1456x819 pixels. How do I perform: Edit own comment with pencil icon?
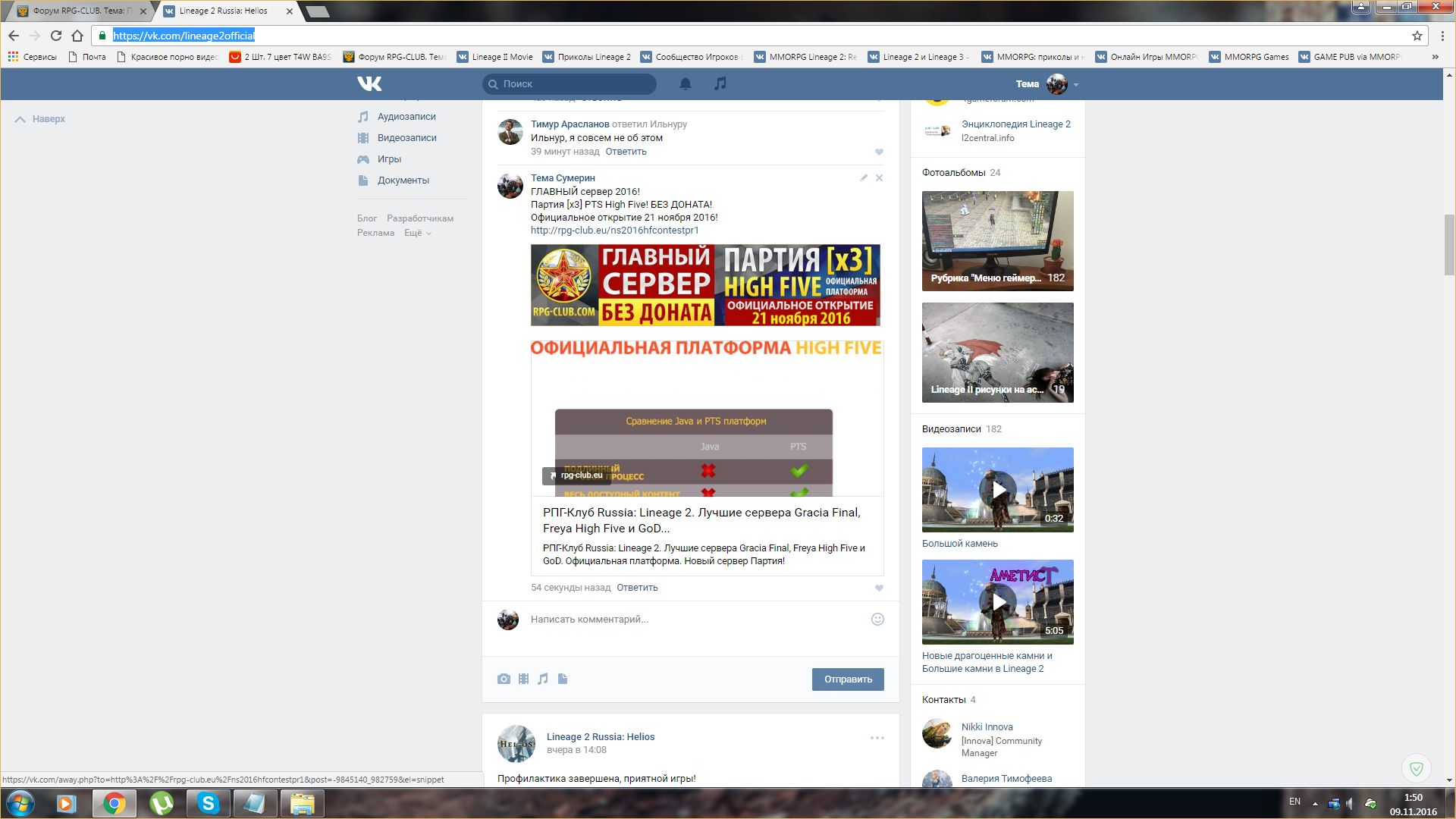tap(864, 178)
